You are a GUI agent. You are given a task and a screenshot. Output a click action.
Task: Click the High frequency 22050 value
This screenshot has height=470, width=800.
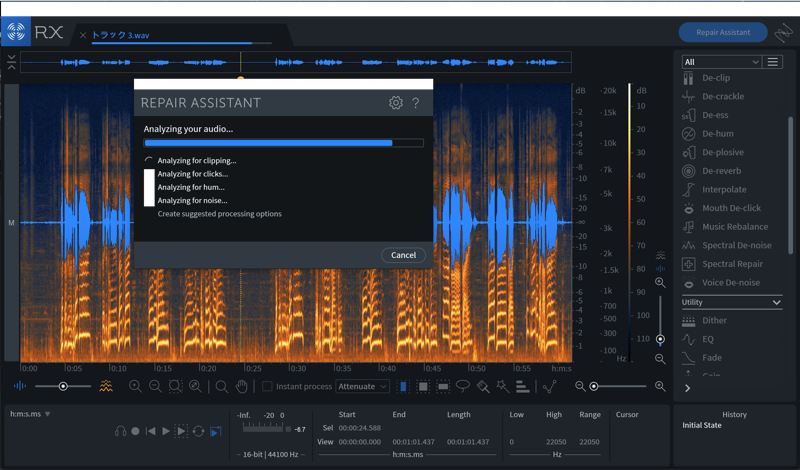point(556,442)
